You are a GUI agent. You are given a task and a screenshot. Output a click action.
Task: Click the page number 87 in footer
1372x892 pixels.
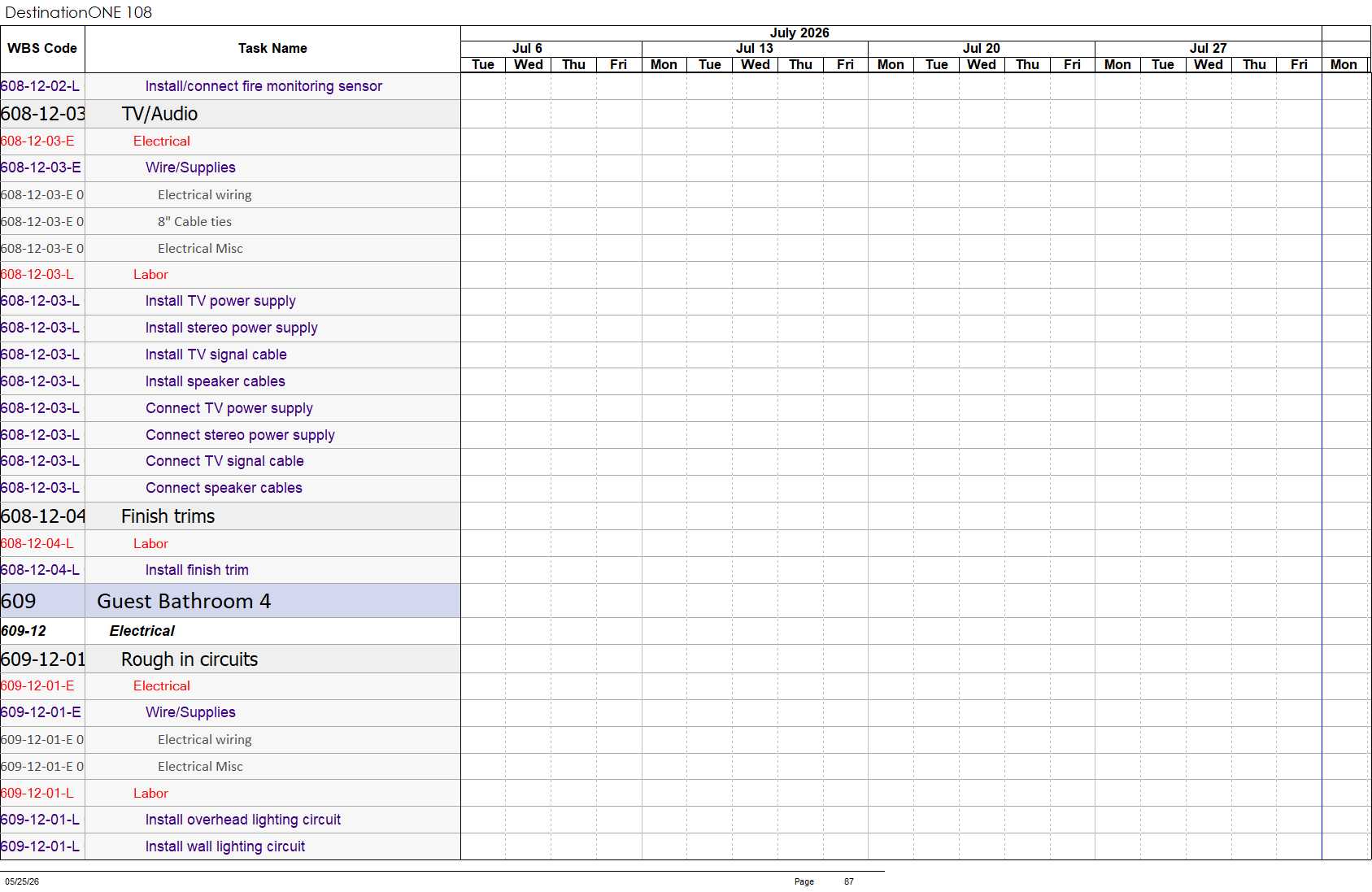coord(849,881)
